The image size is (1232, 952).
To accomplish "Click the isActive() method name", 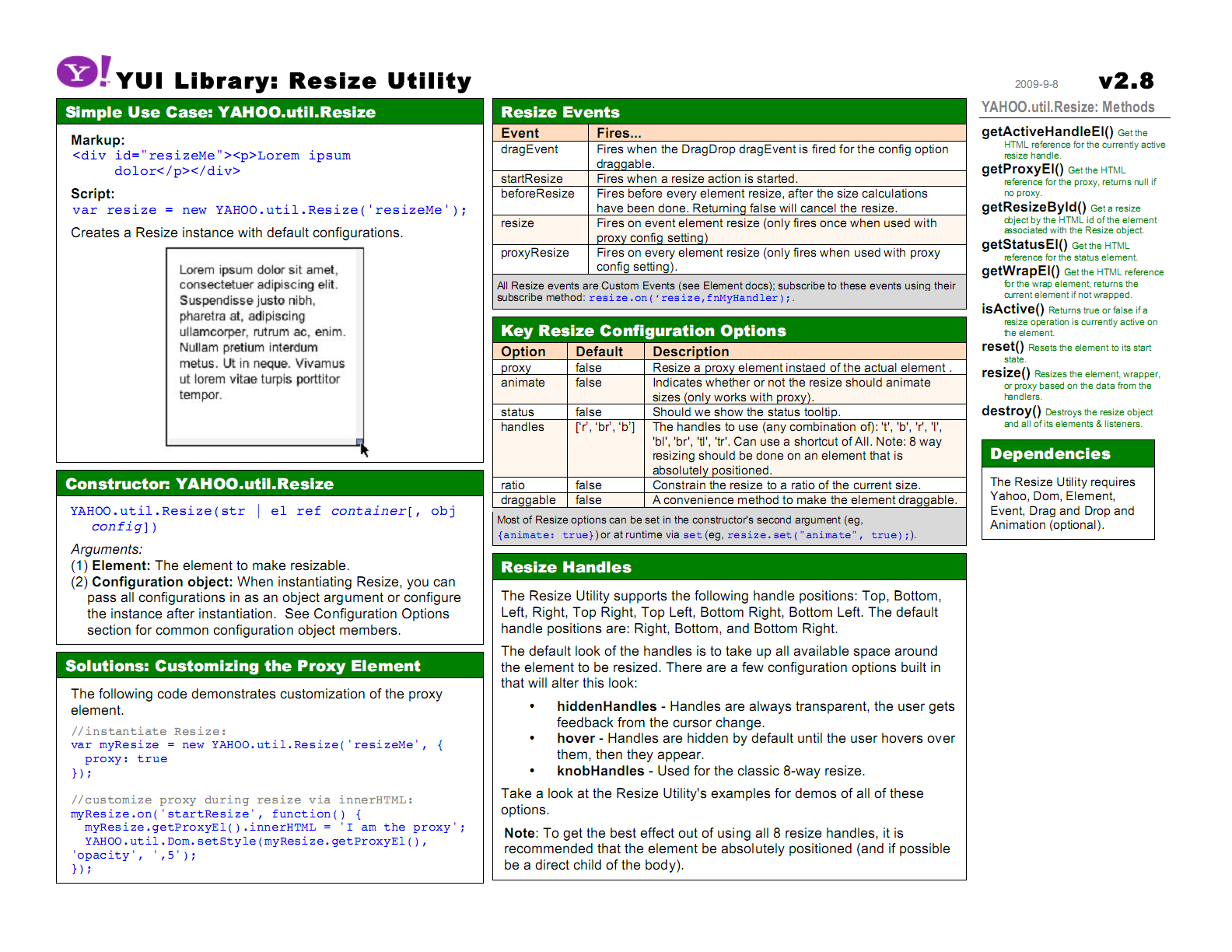I will 1012,309.
